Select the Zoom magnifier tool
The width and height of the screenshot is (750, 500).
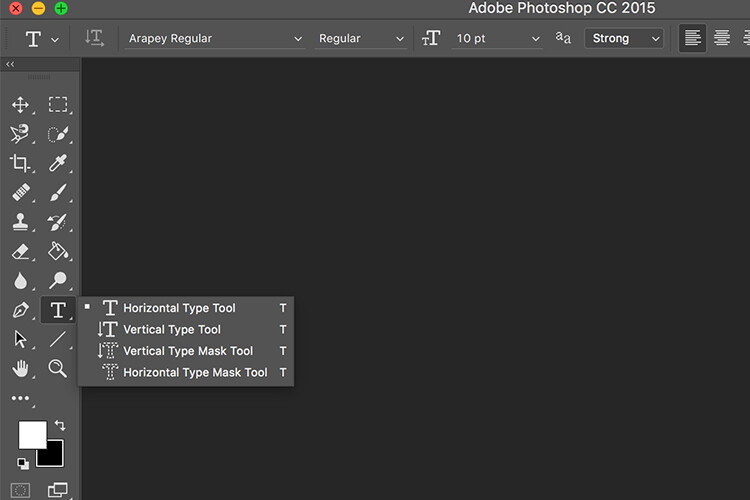pos(58,369)
